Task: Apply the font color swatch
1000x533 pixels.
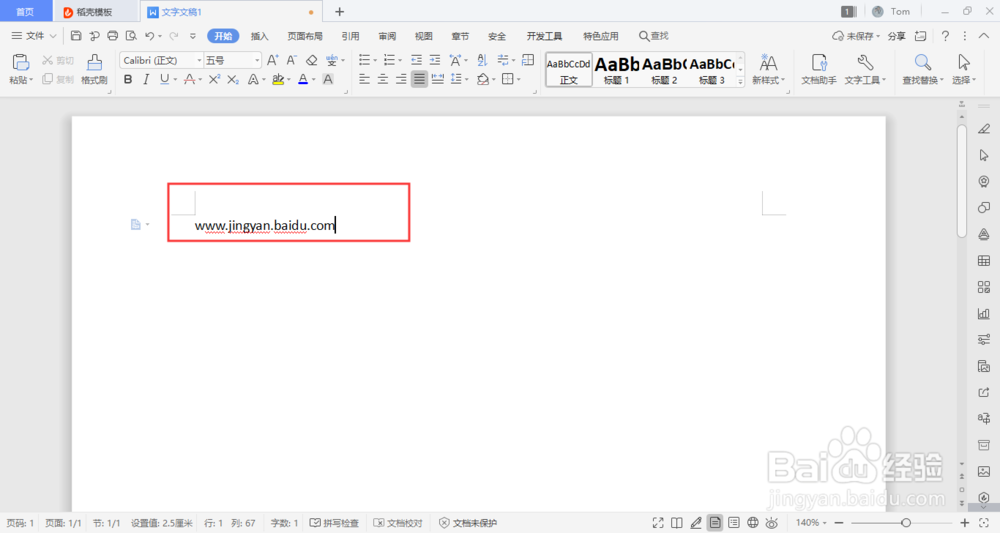Action: 303,79
